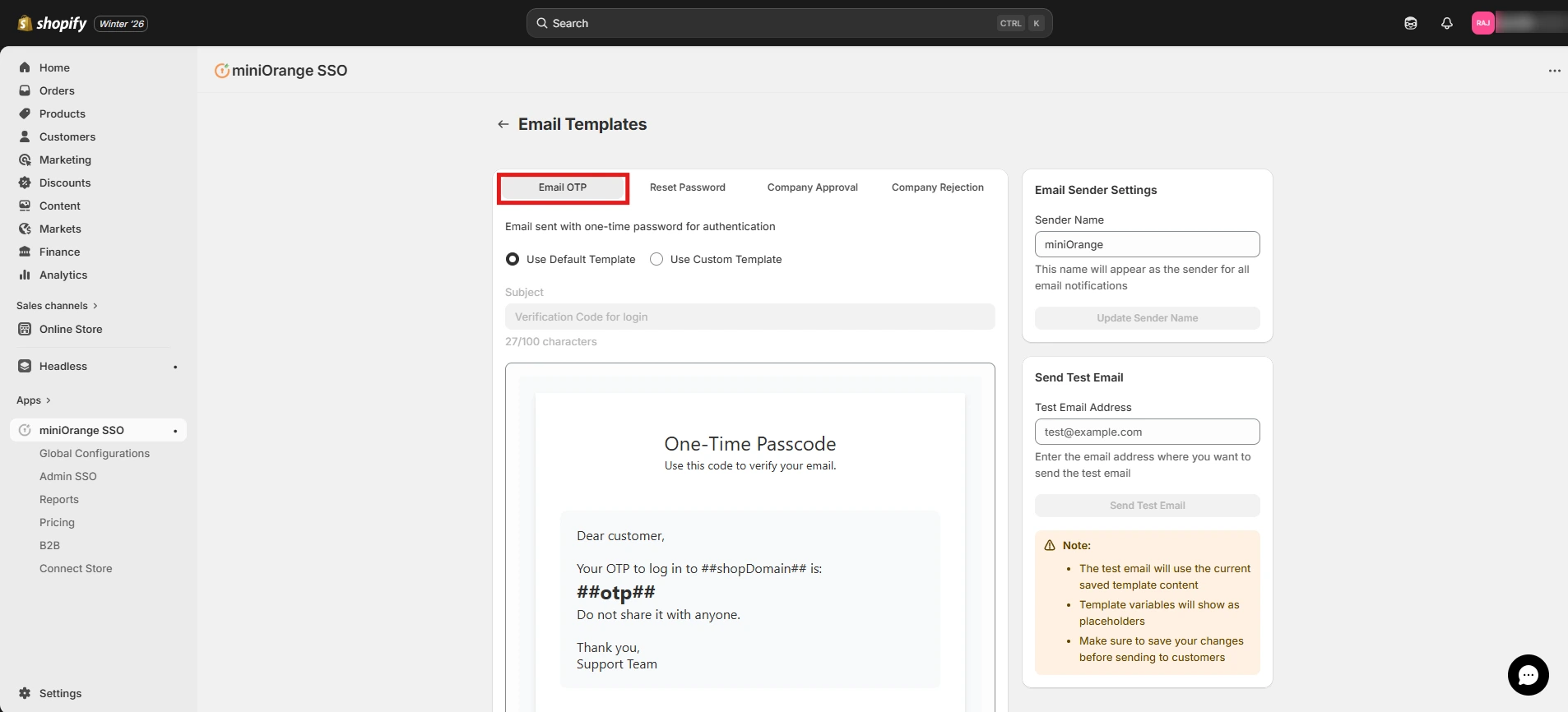Click the Products tag icon
Viewport: 1568px width, 712px height.
(25, 113)
